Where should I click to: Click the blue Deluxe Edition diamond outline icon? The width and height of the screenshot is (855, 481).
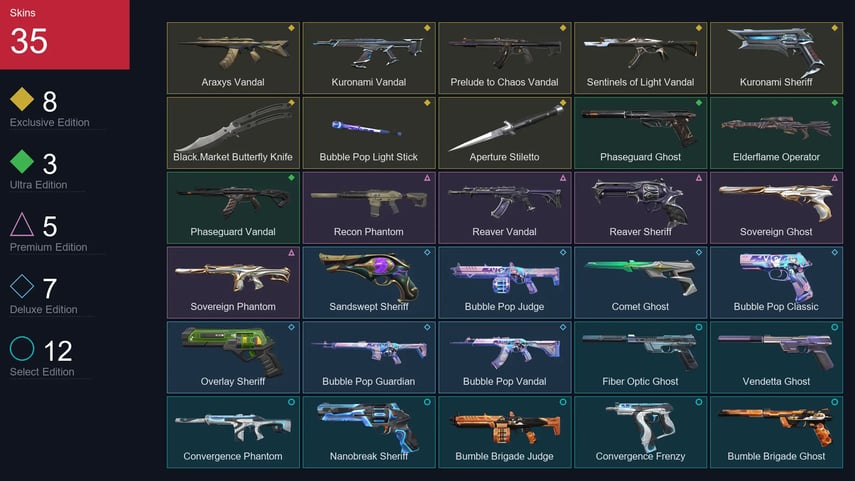(22, 286)
